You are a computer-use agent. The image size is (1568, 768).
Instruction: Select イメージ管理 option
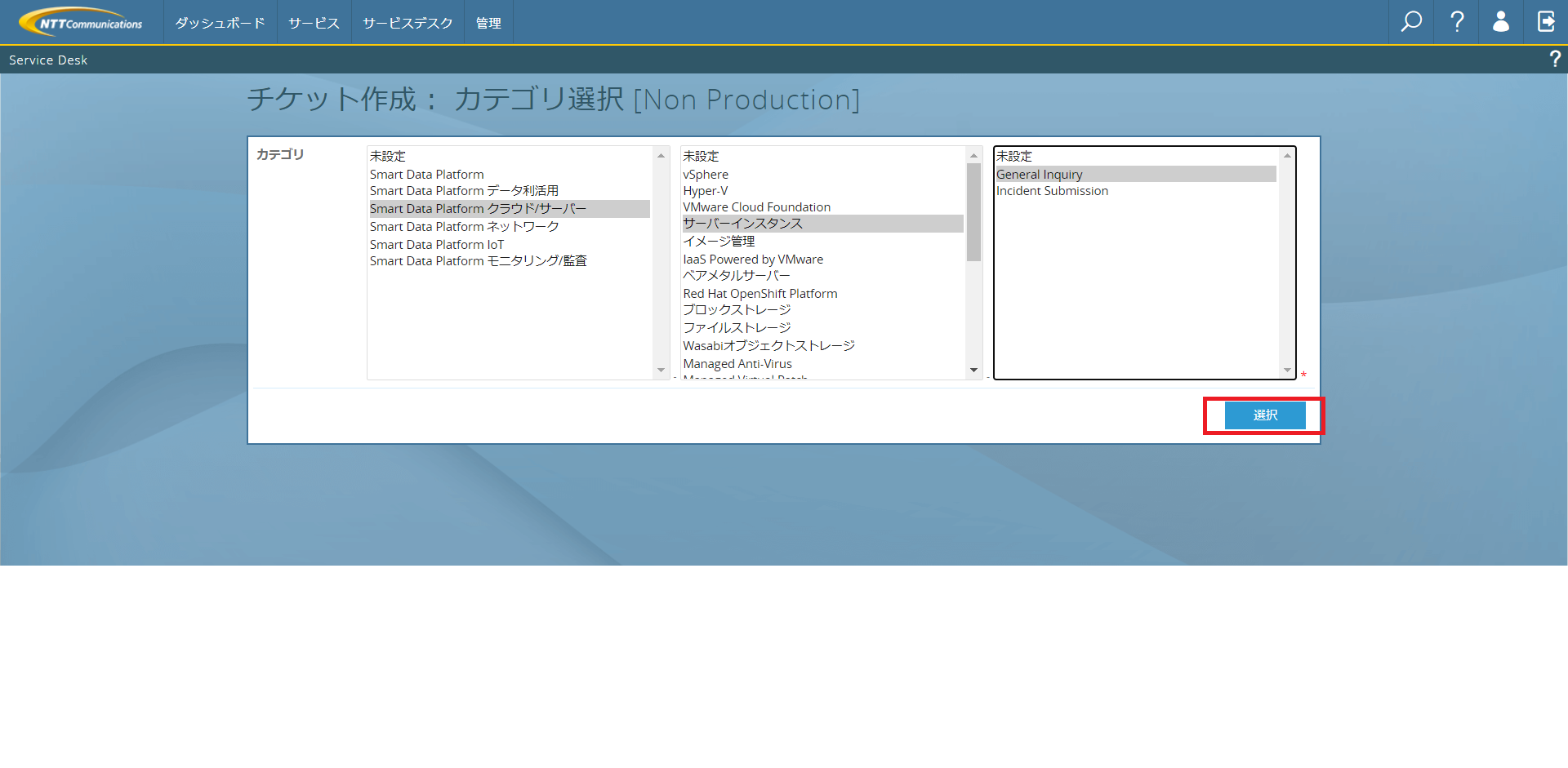point(823,242)
